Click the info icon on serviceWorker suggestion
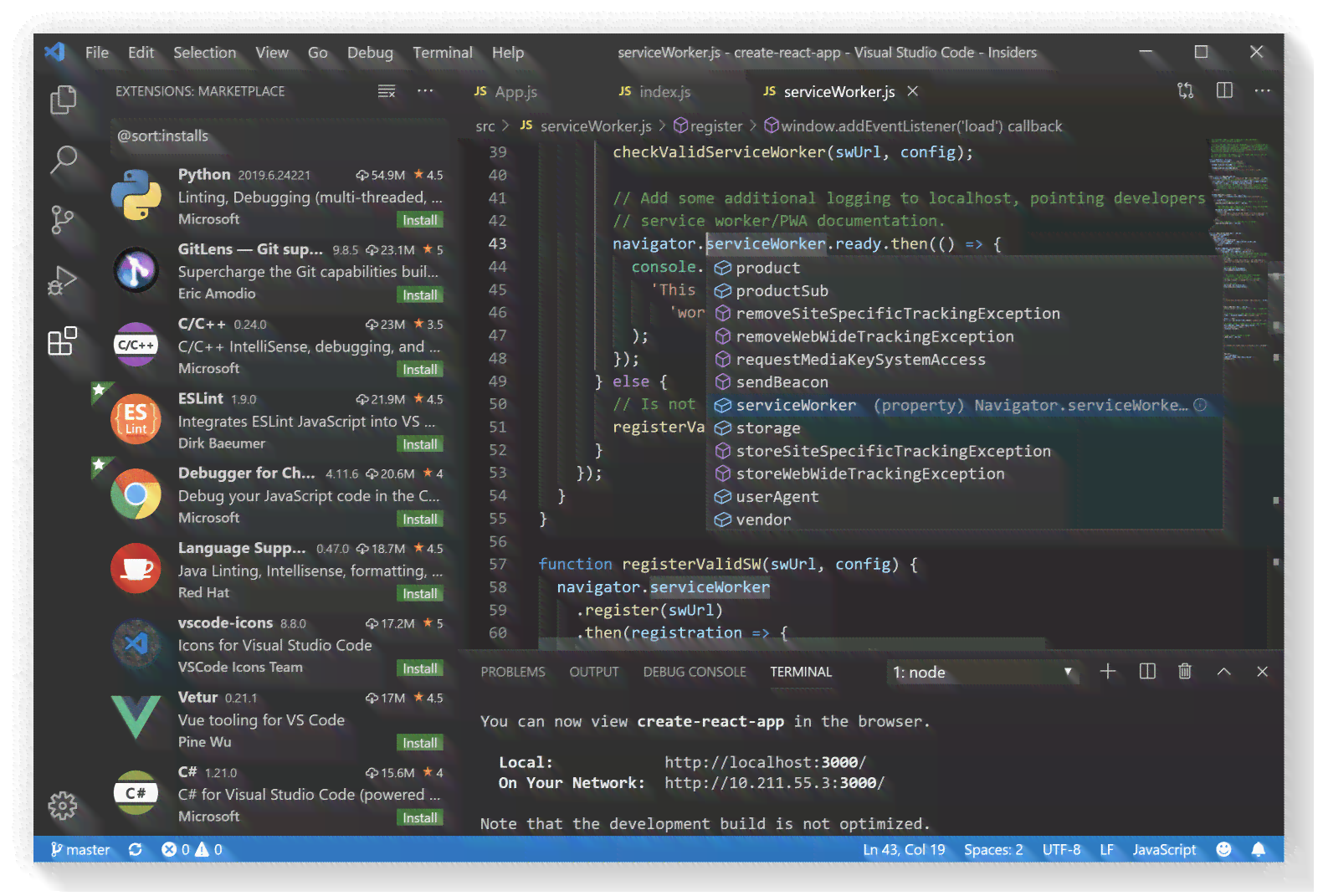1318x896 pixels. pyautogui.click(x=1200, y=406)
